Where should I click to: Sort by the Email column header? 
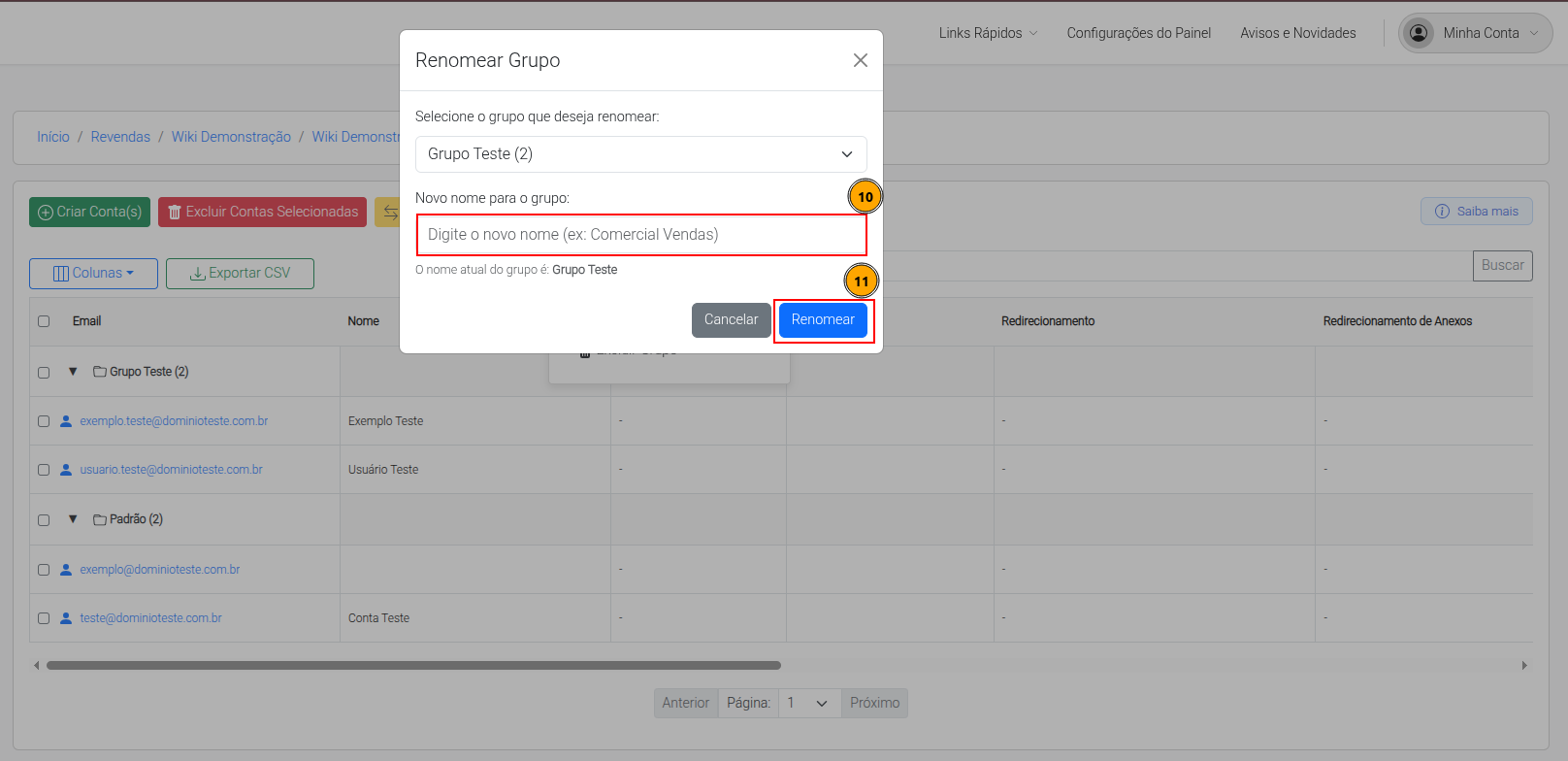pos(86,321)
